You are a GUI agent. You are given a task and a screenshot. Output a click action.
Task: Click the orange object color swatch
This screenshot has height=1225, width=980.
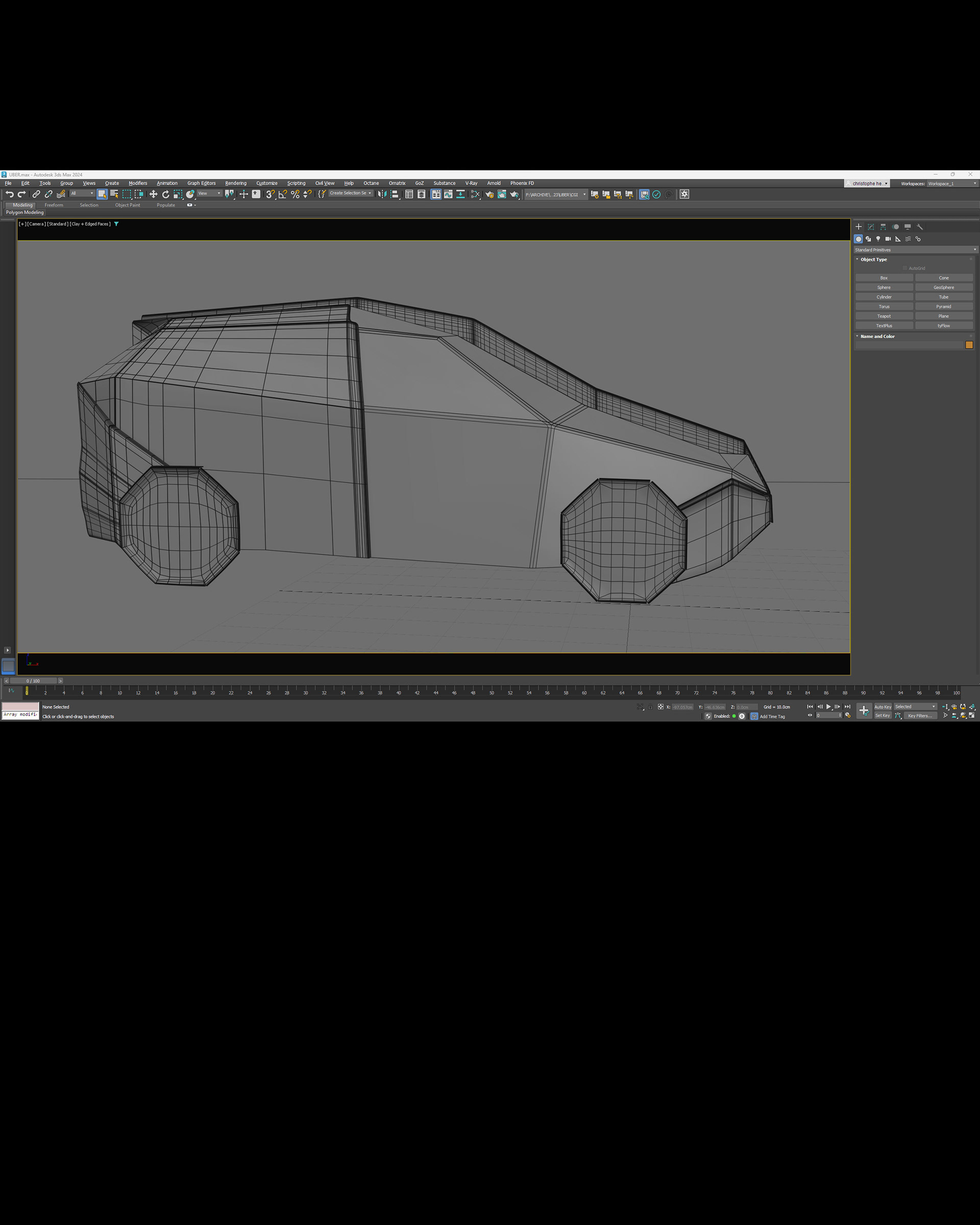tap(969, 345)
